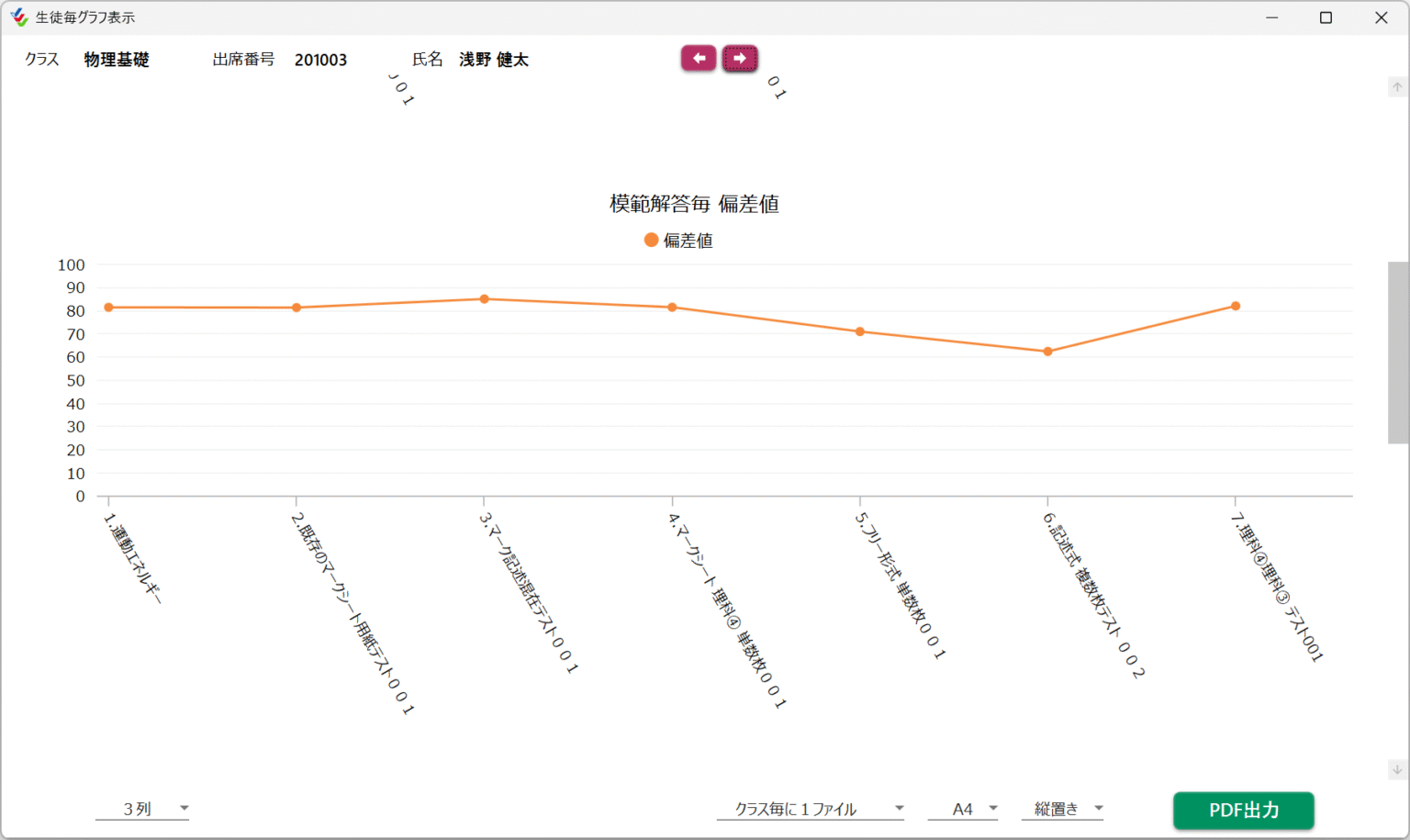This screenshot has width=1410, height=840.
Task: Open the 3列 column count dropdown
Action: 142,809
